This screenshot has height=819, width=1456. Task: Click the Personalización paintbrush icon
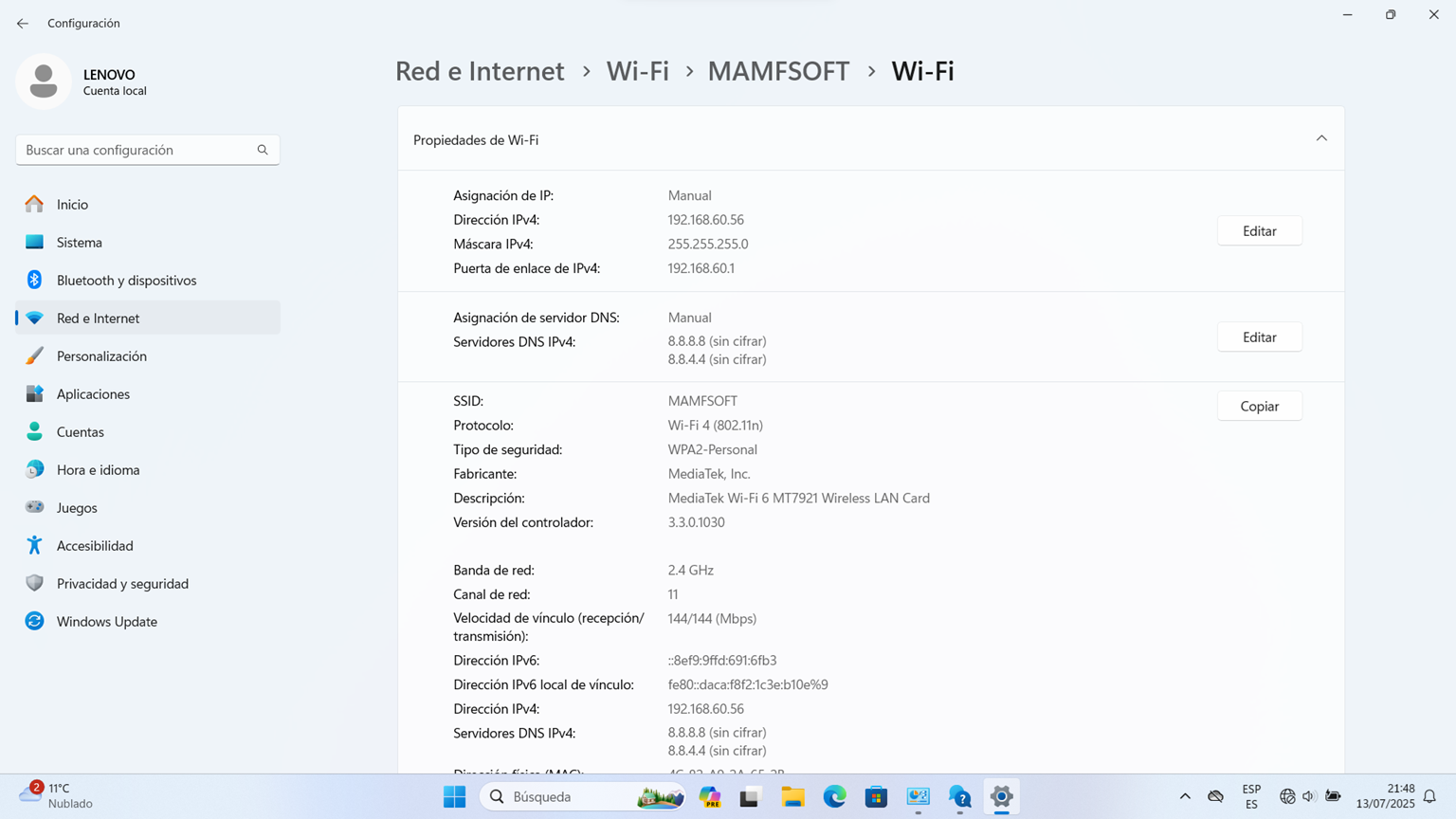pos(34,355)
